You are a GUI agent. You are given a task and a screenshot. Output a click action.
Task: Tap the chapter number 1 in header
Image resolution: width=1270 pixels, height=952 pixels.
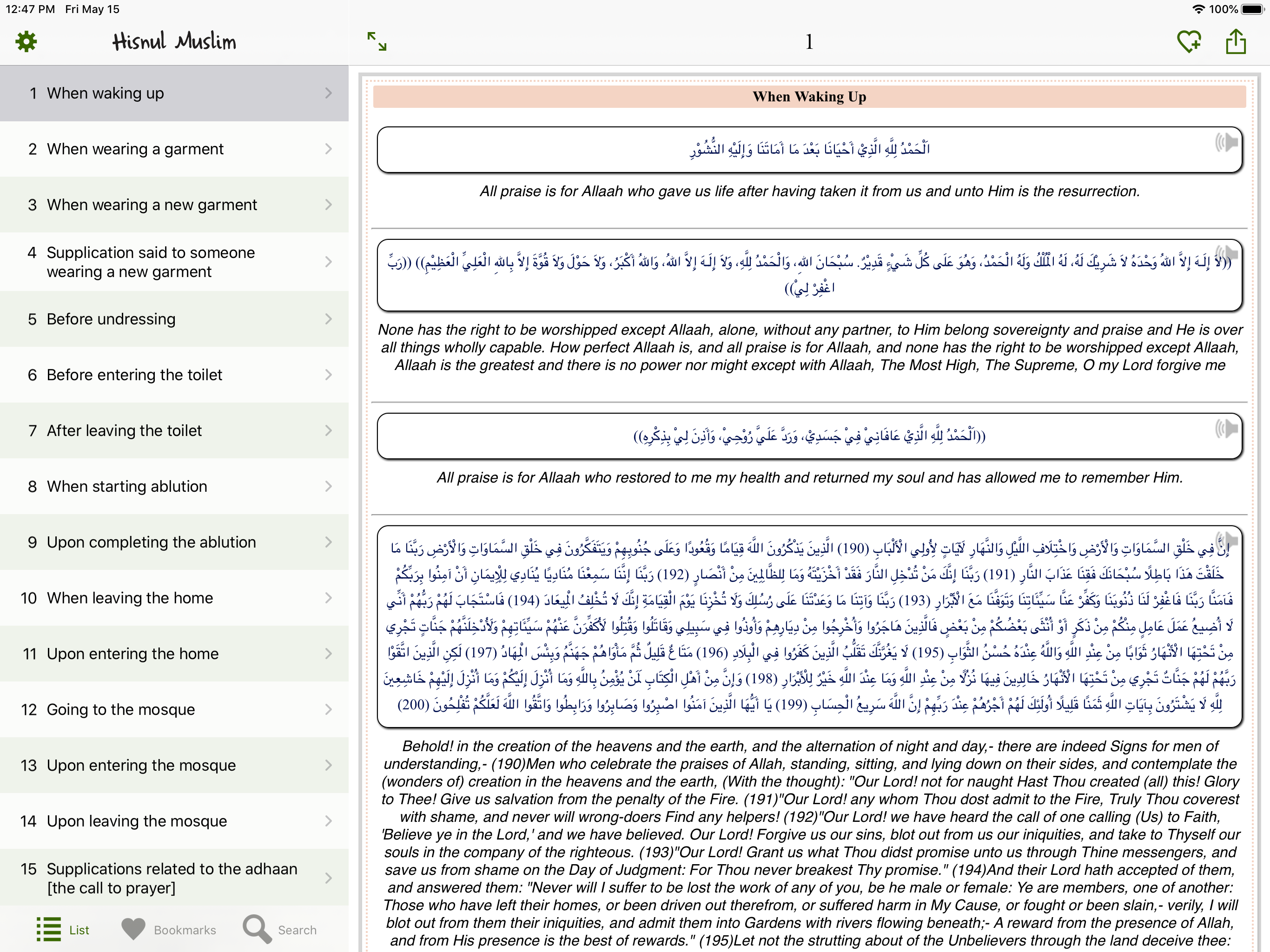[809, 41]
